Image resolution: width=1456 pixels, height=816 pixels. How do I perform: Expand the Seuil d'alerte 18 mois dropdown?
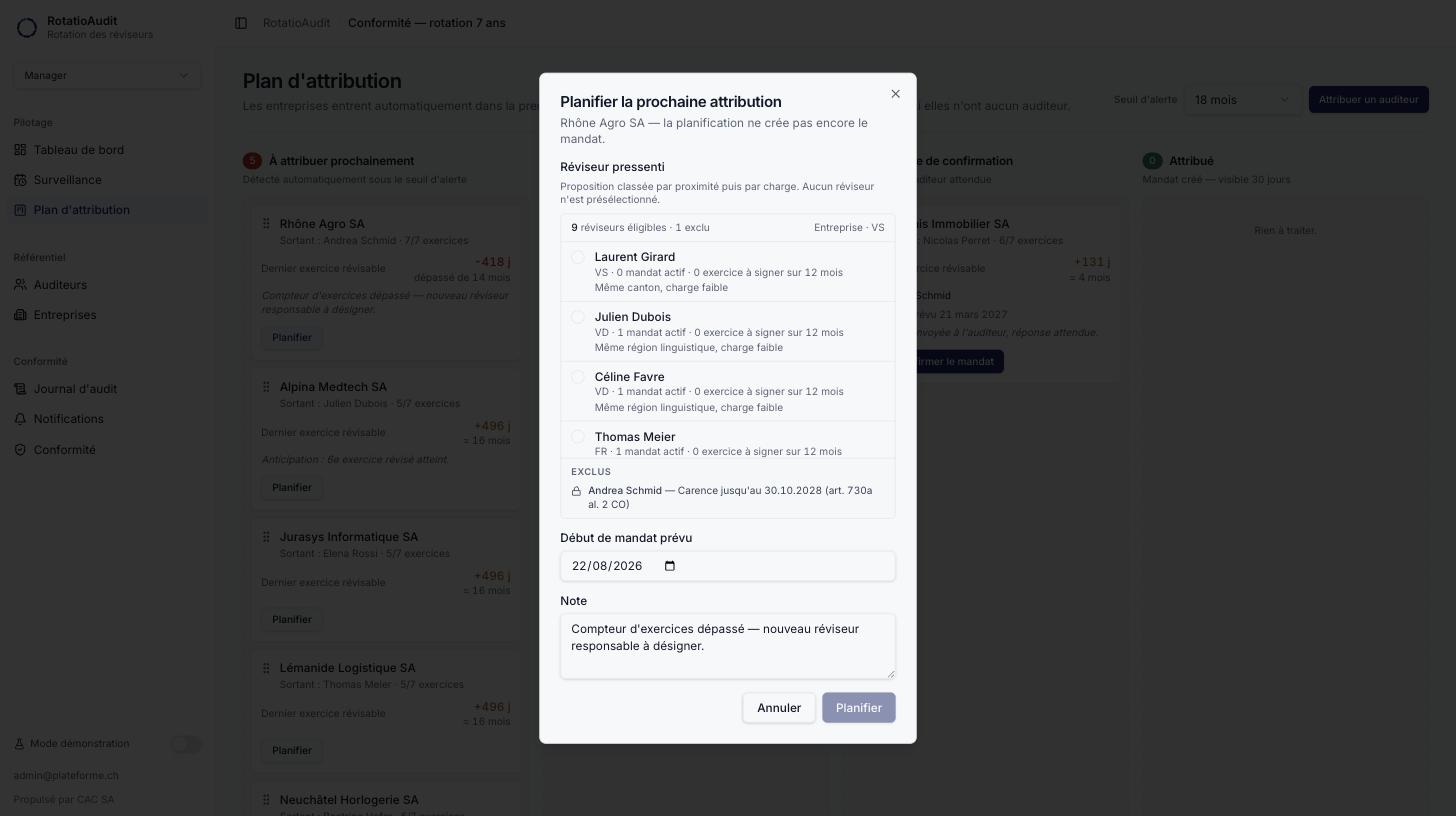pyautogui.click(x=1242, y=100)
